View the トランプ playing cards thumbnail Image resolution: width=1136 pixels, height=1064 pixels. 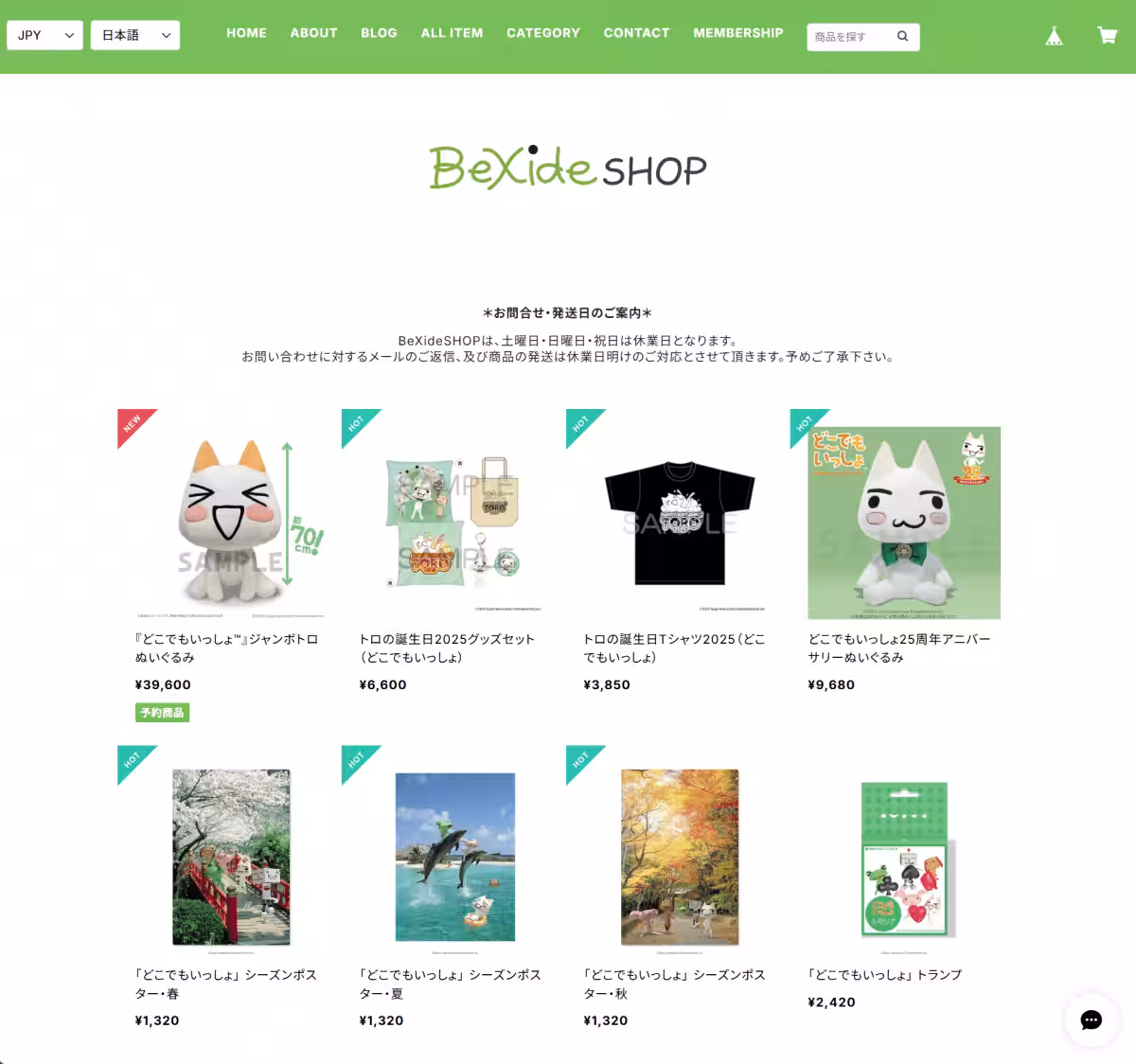(904, 859)
